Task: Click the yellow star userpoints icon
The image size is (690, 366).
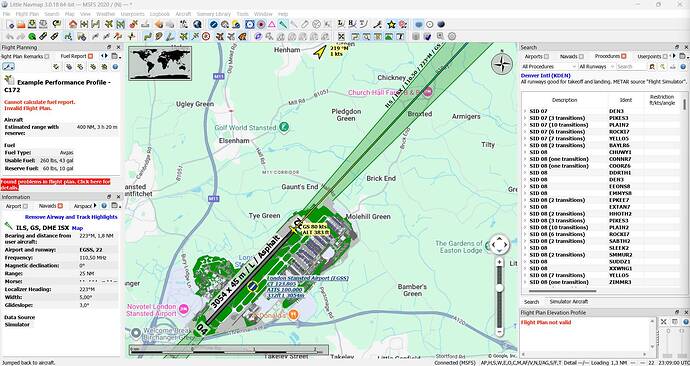Action: tap(391, 24)
